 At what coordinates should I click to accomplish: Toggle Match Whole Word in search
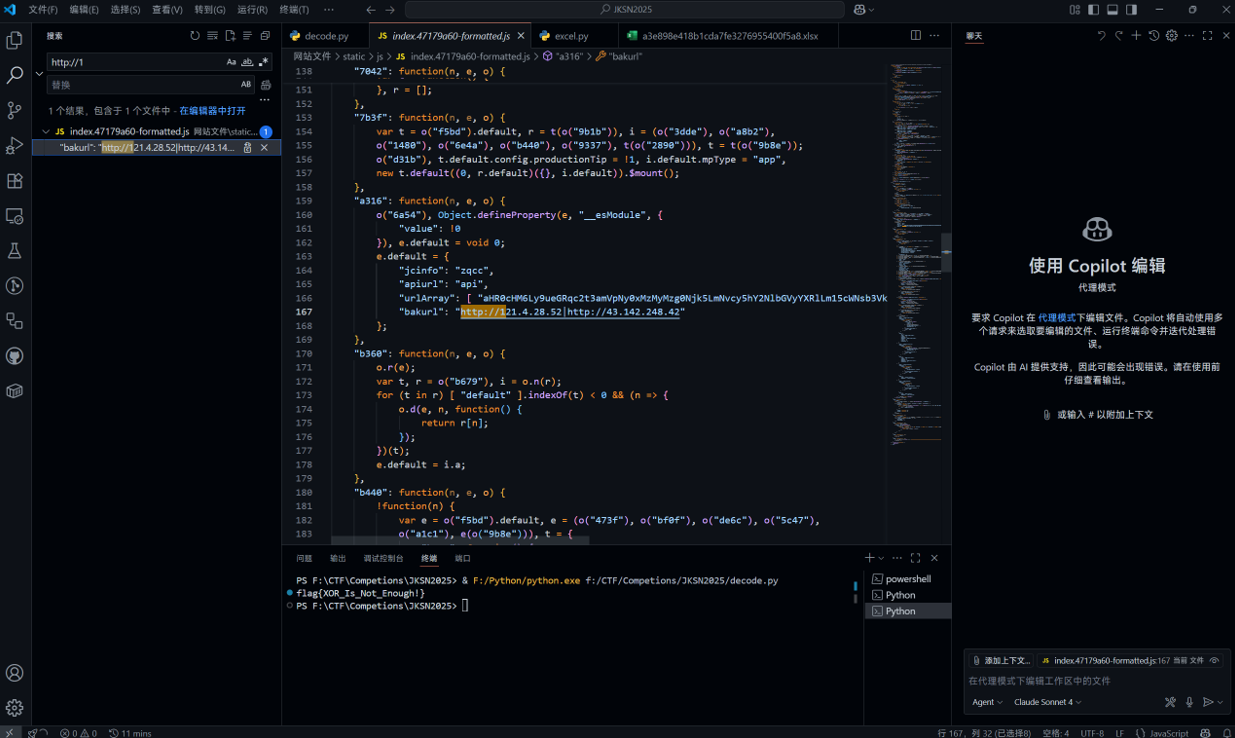click(247, 62)
